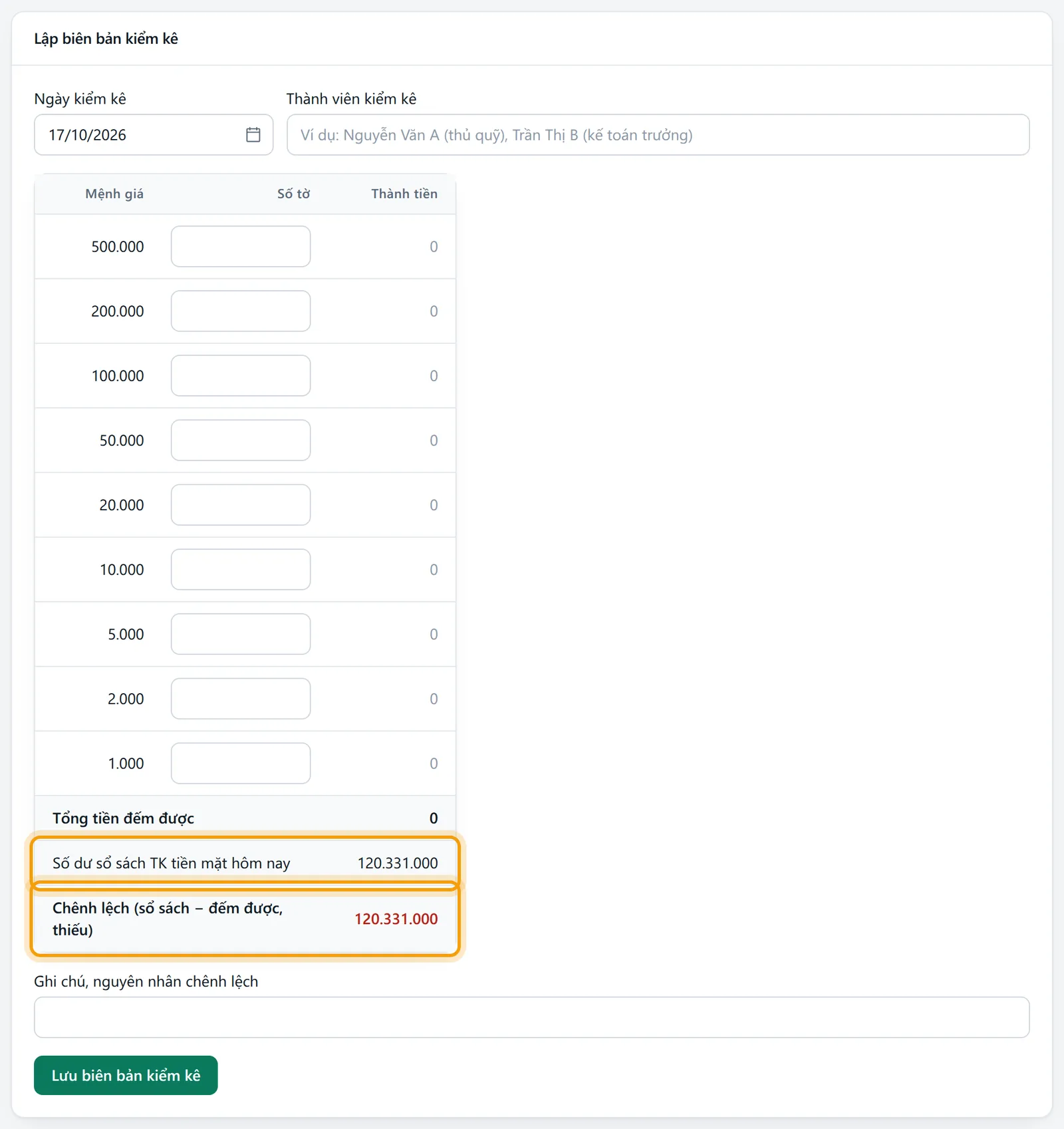Open the calendar picker icon in date field
The height and width of the screenshot is (1129, 1064).
point(253,134)
